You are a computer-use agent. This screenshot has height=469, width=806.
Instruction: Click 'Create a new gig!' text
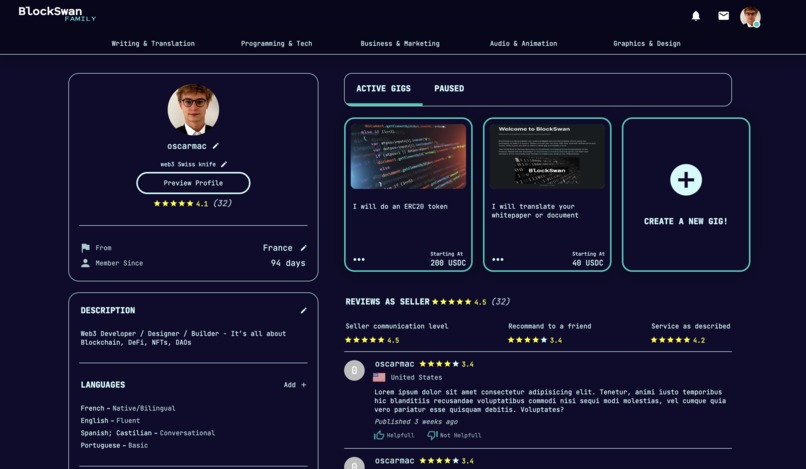[686, 222]
